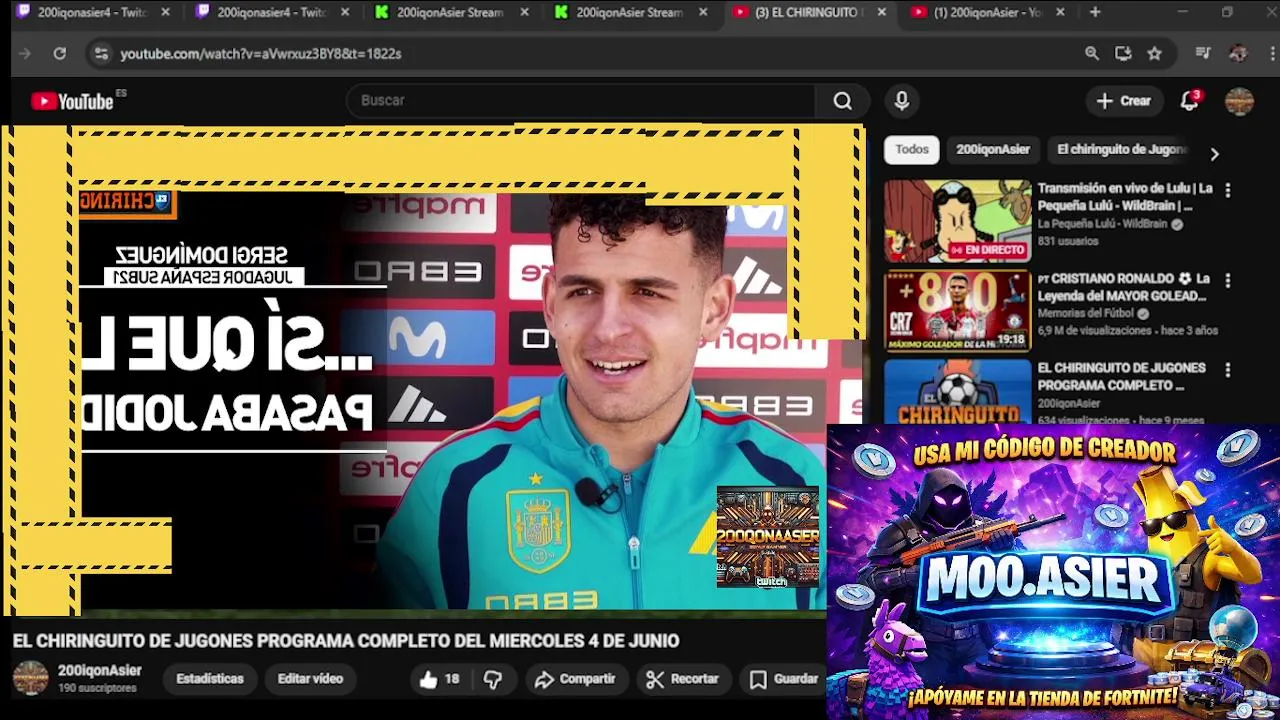The image size is (1280, 720).
Task: Open the 200iqonAsier channel avatar below video
Action: 30,678
